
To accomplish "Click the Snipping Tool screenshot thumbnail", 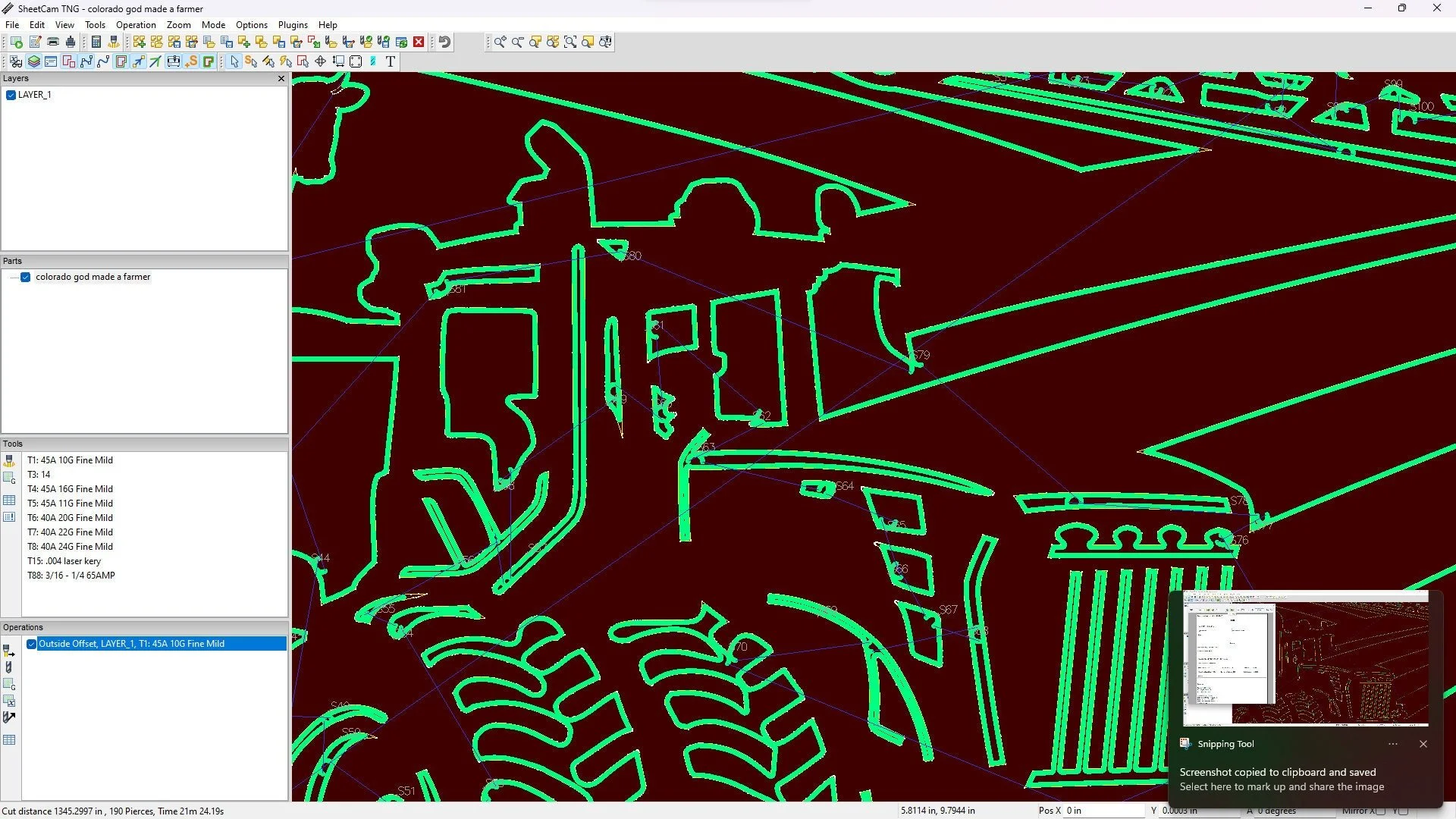I will pyautogui.click(x=1305, y=658).
